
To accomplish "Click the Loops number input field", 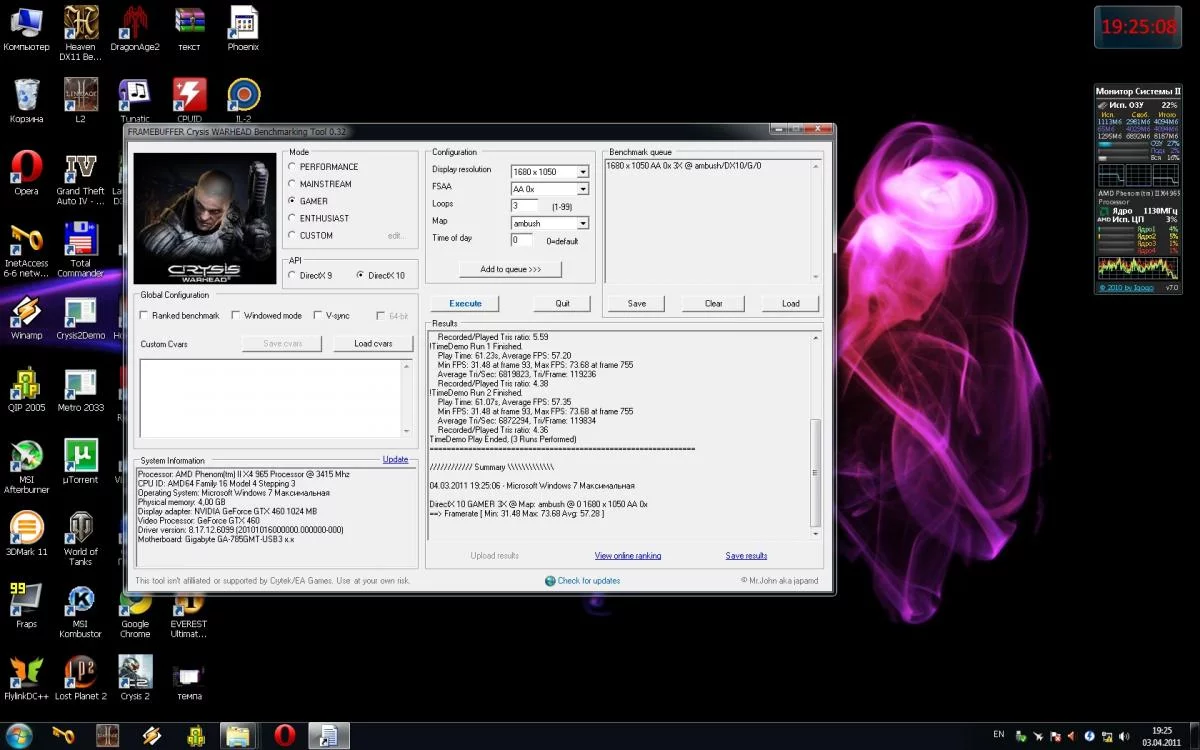I will point(524,206).
